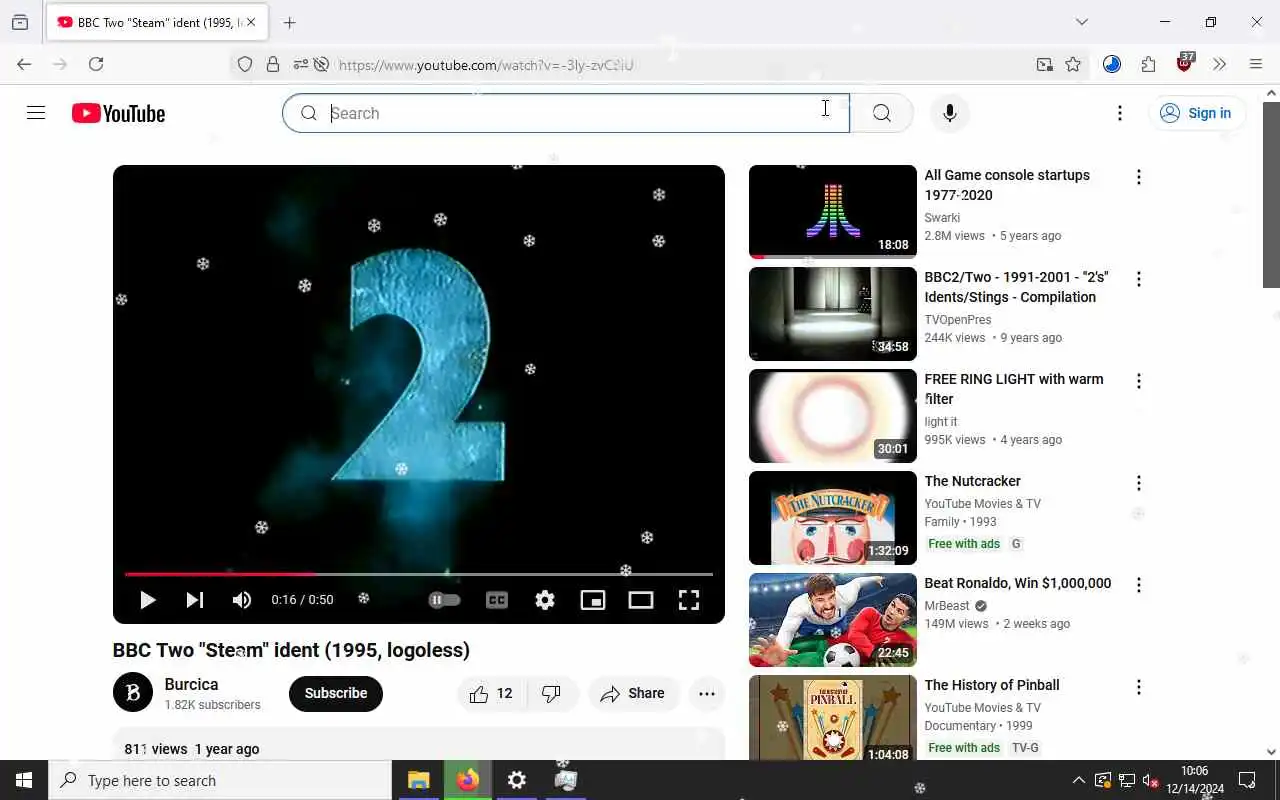Click the MrBeast channel name

tap(947, 606)
